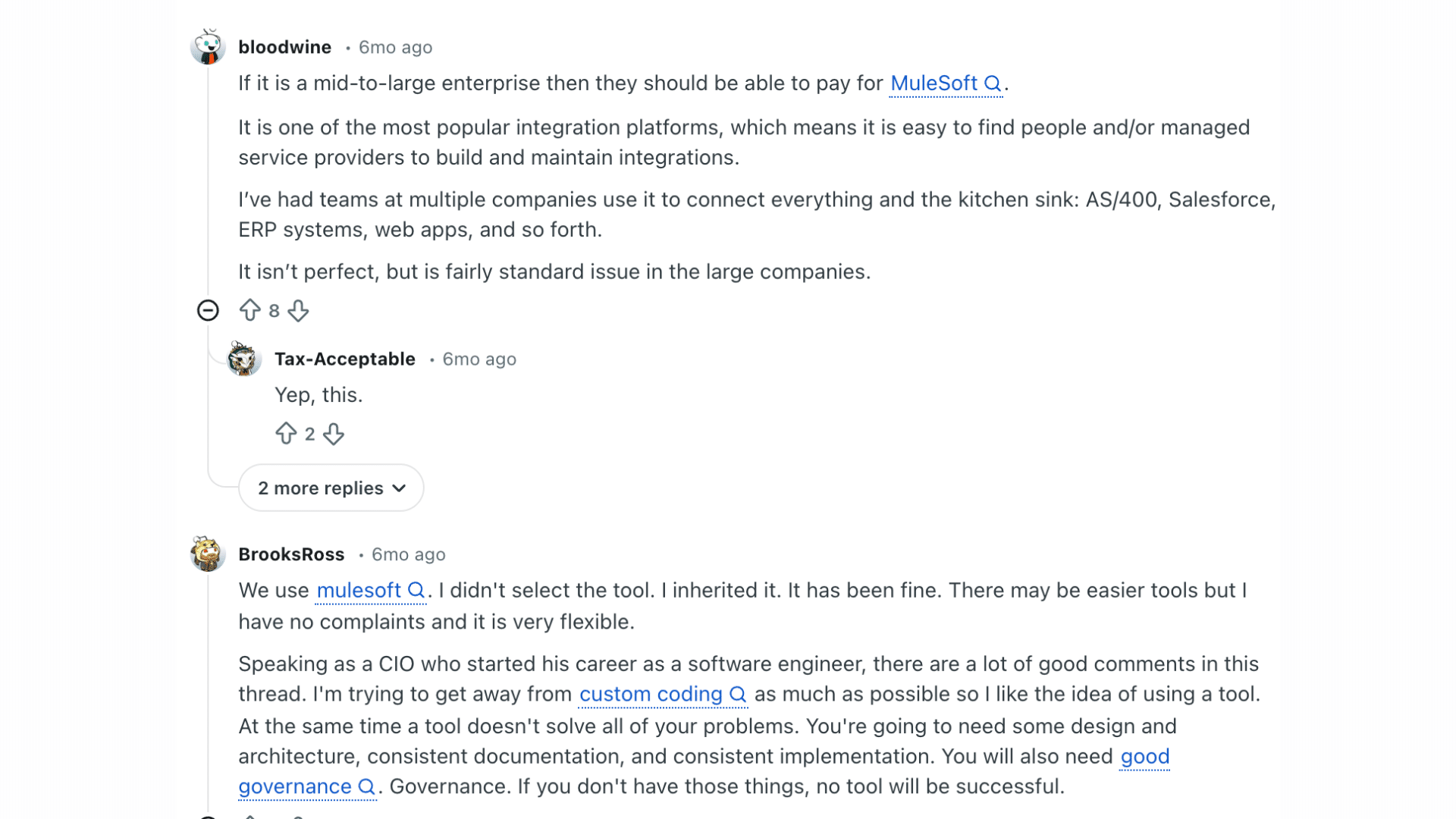Downvote Tax-Acceptable's reply
Image resolution: width=1456 pixels, height=819 pixels.
333,433
